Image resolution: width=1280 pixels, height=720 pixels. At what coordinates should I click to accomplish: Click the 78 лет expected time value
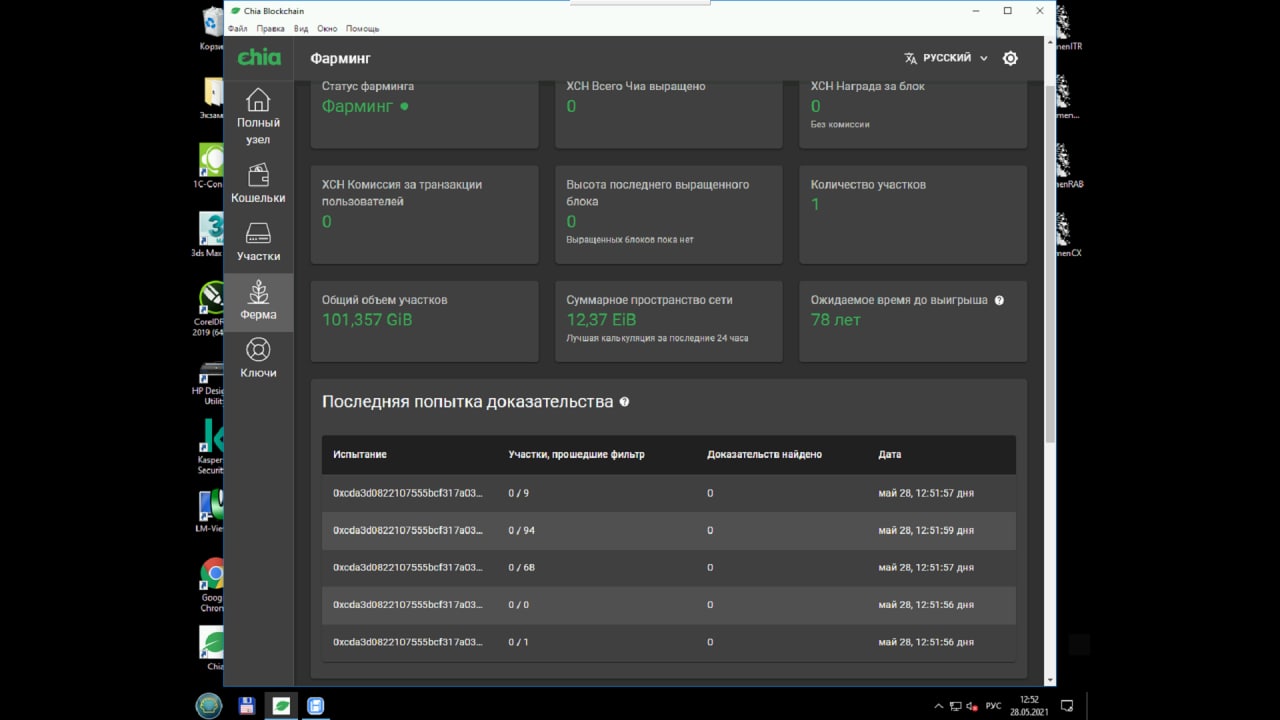[836, 320]
